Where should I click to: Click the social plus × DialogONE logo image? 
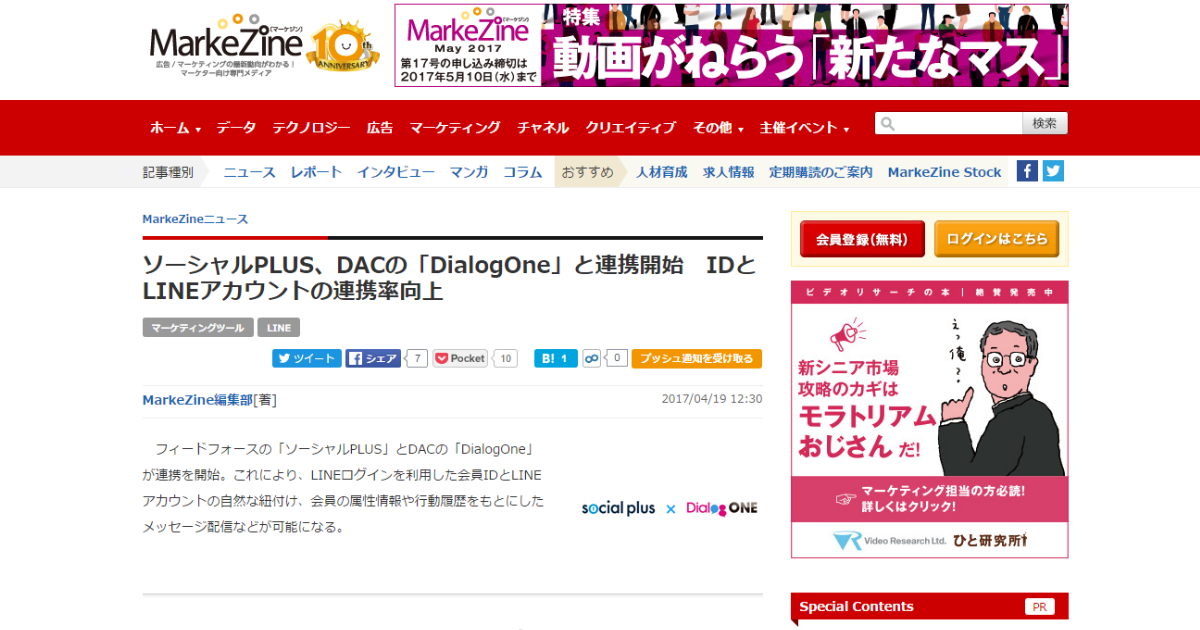click(670, 508)
